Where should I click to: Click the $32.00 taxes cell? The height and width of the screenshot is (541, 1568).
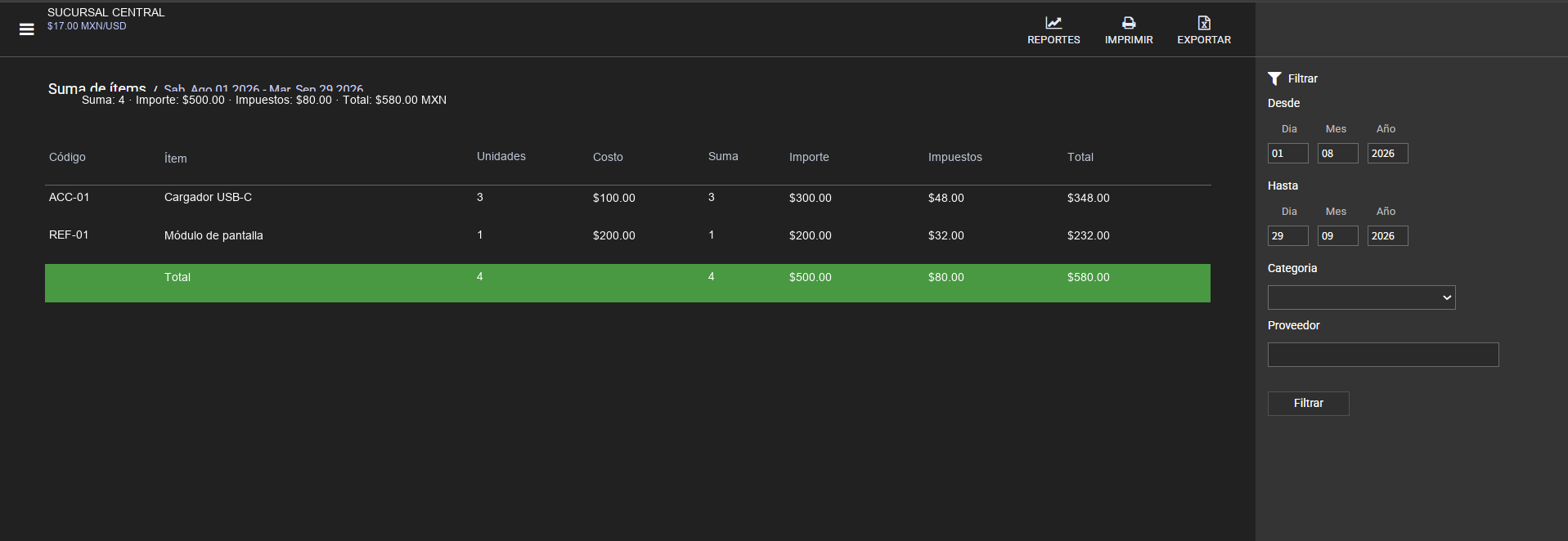[x=946, y=235]
